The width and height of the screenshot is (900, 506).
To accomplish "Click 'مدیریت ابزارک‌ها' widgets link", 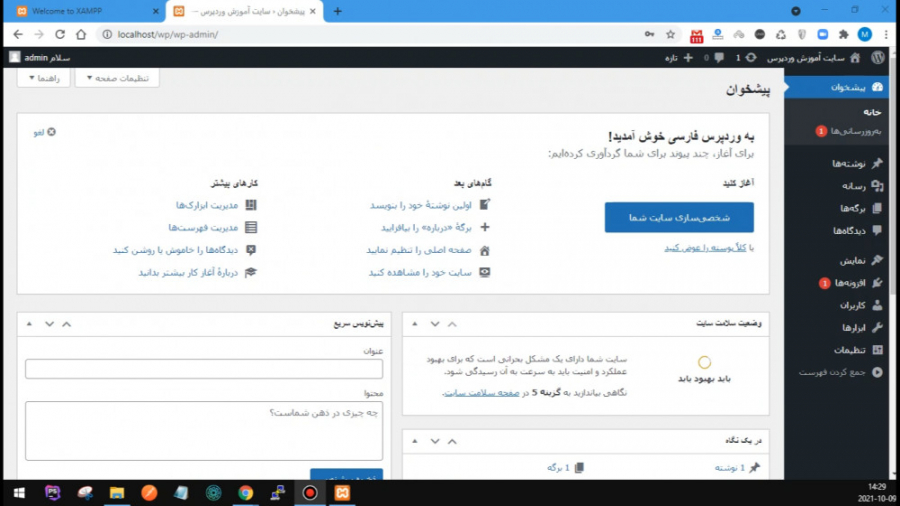I will click(207, 205).
